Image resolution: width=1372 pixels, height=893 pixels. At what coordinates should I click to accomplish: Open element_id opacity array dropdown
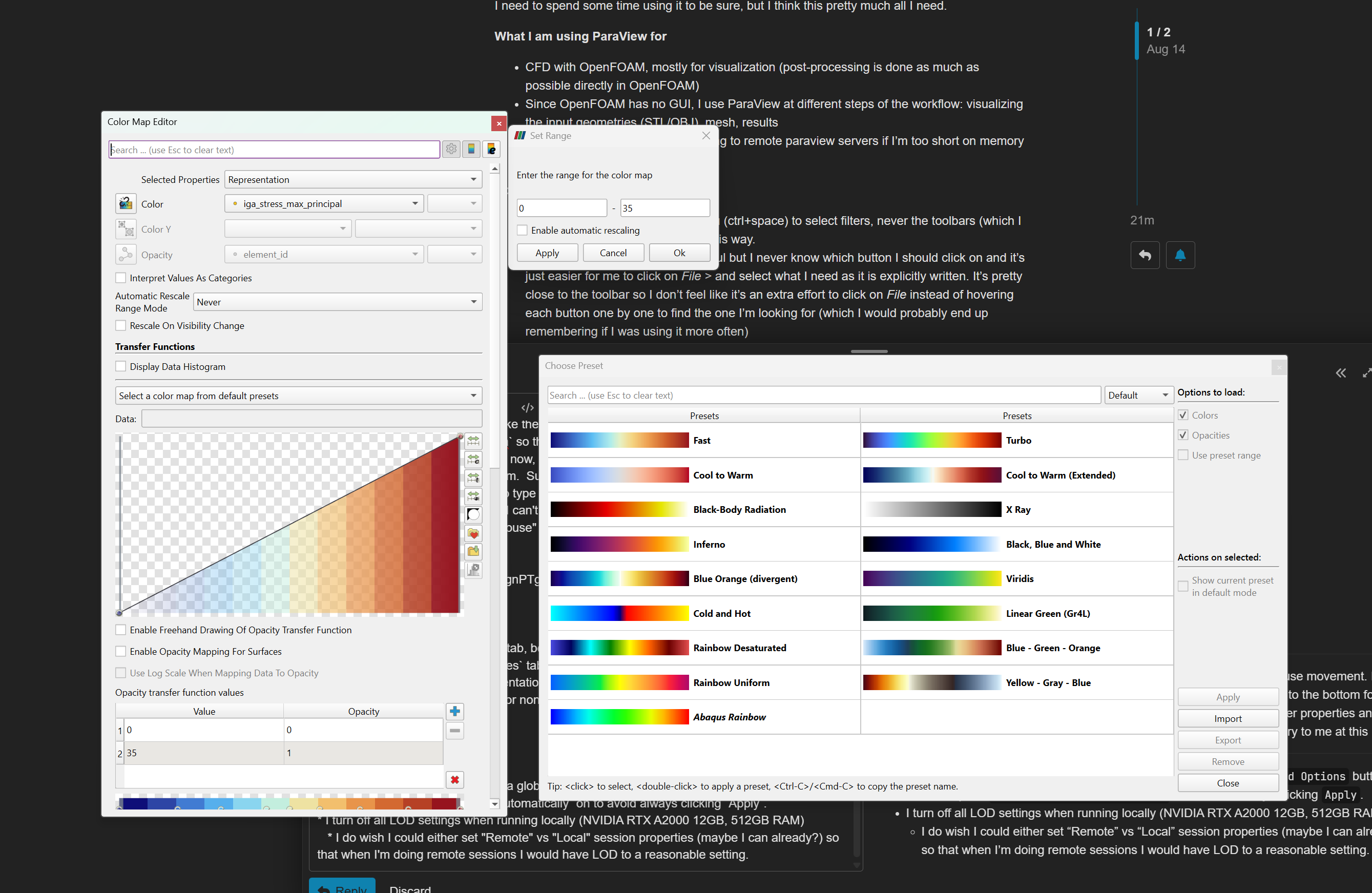(x=324, y=254)
